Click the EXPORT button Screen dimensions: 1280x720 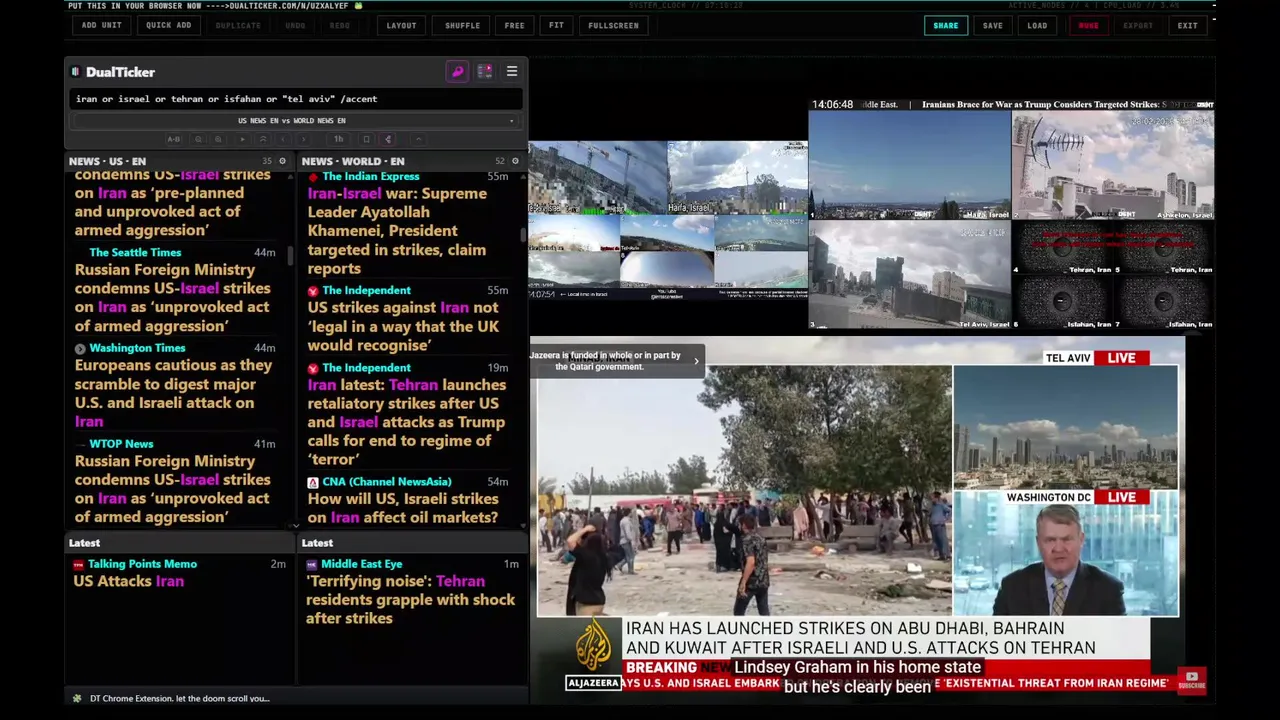coord(1138,25)
